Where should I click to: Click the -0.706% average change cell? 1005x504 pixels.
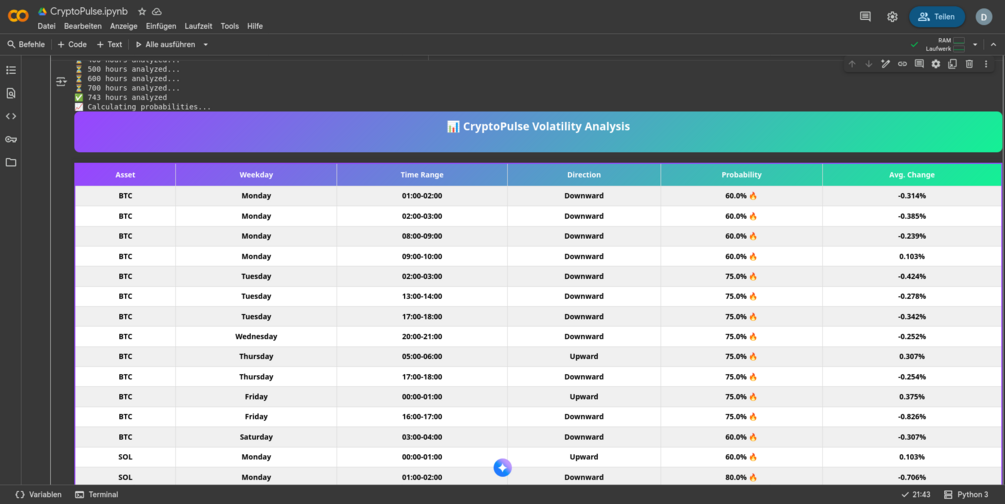coord(911,477)
